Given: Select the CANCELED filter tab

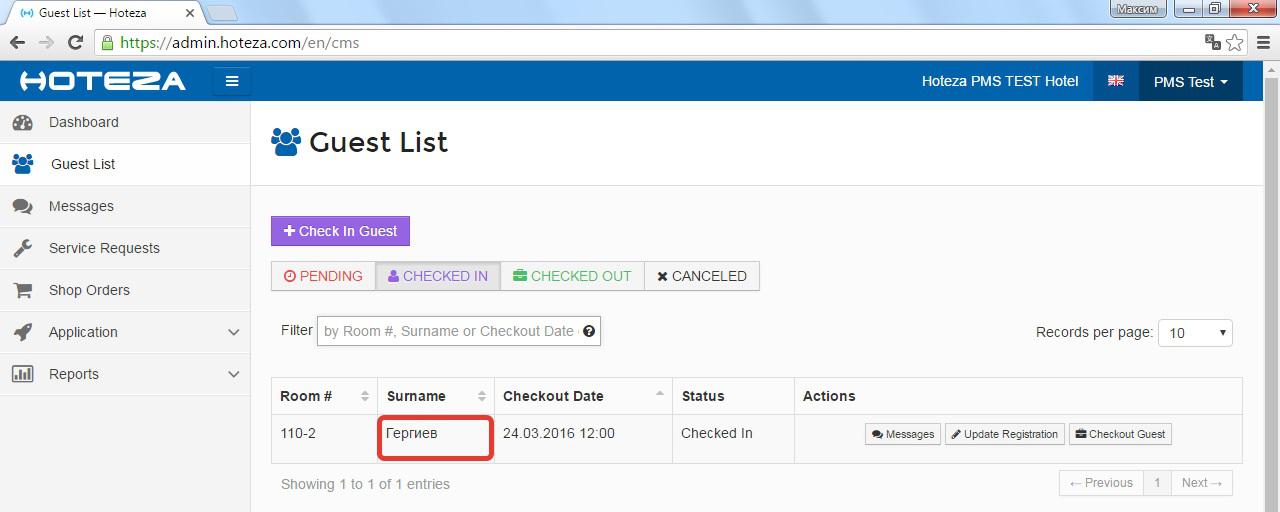Looking at the screenshot, I should point(702,276).
